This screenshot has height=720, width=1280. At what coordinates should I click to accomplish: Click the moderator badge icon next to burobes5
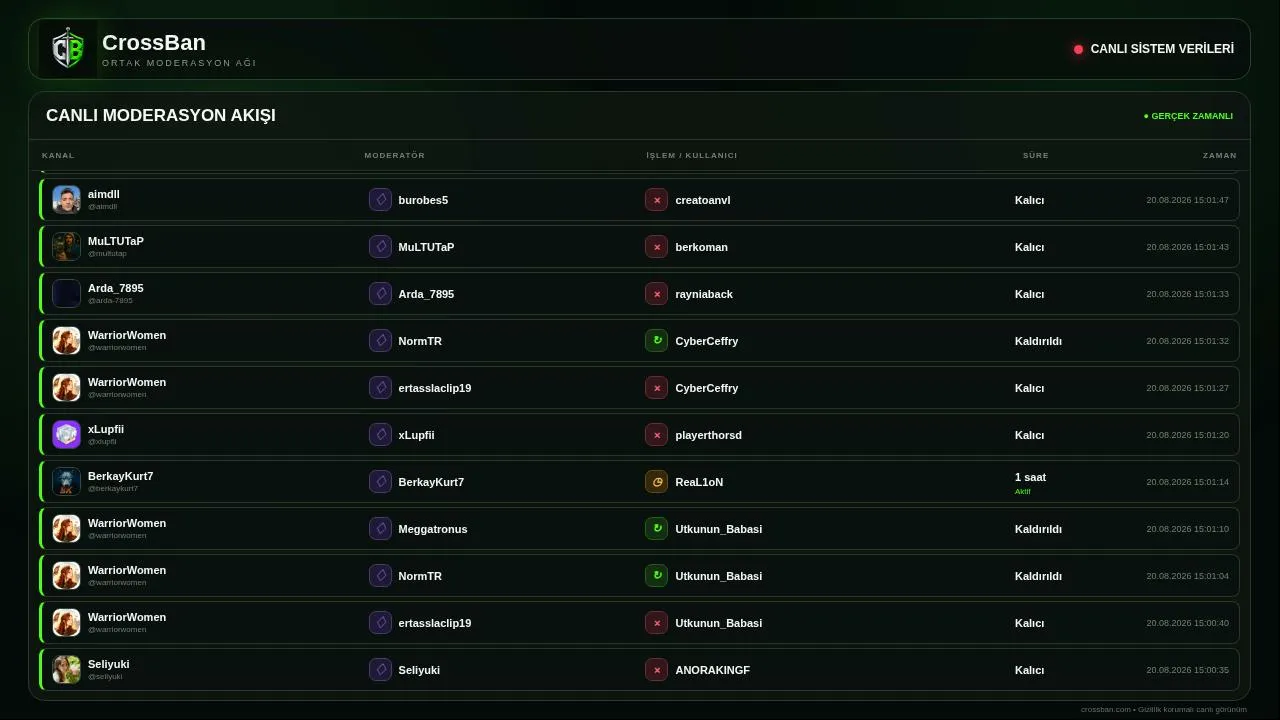pos(380,200)
